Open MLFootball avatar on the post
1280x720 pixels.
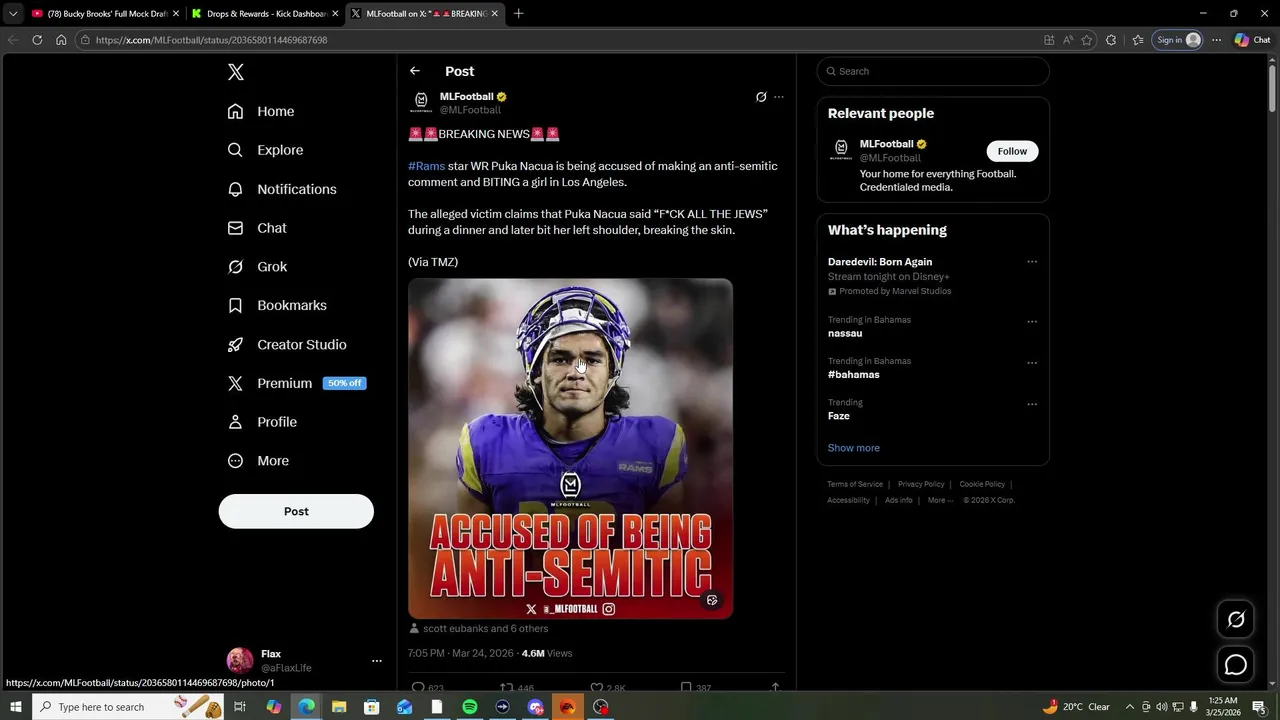421,102
